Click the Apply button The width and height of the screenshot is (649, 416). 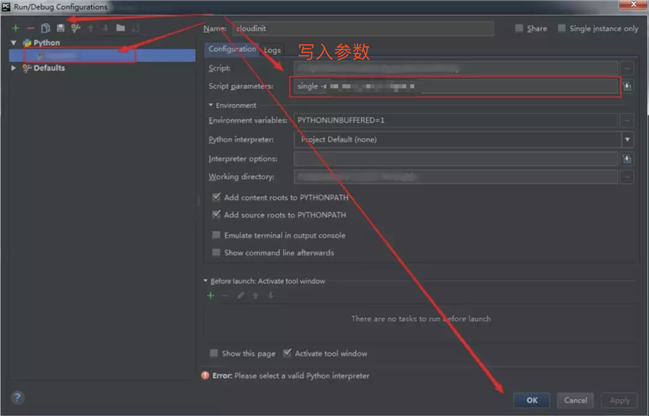click(x=620, y=400)
